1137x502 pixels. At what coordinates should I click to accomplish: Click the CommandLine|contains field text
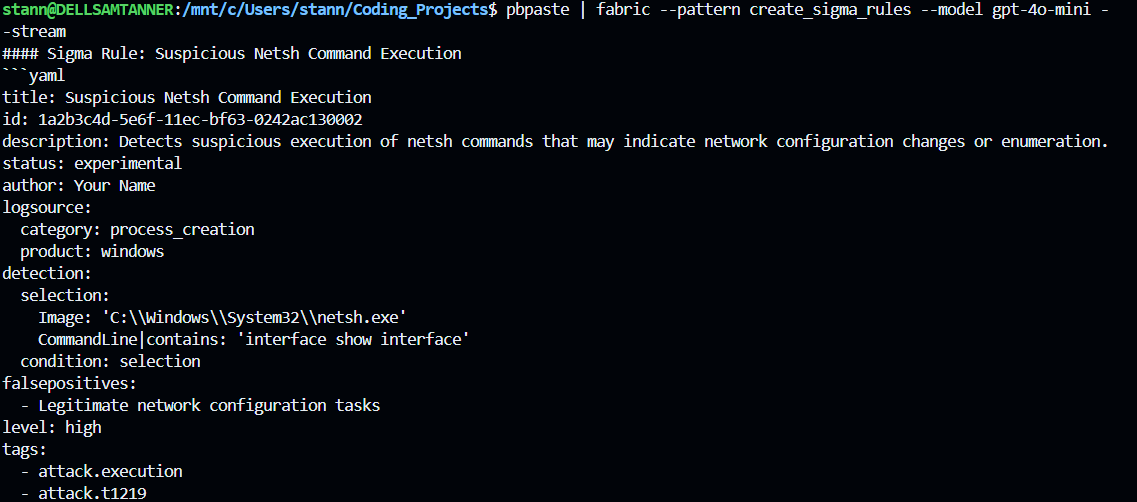[x=136, y=339]
